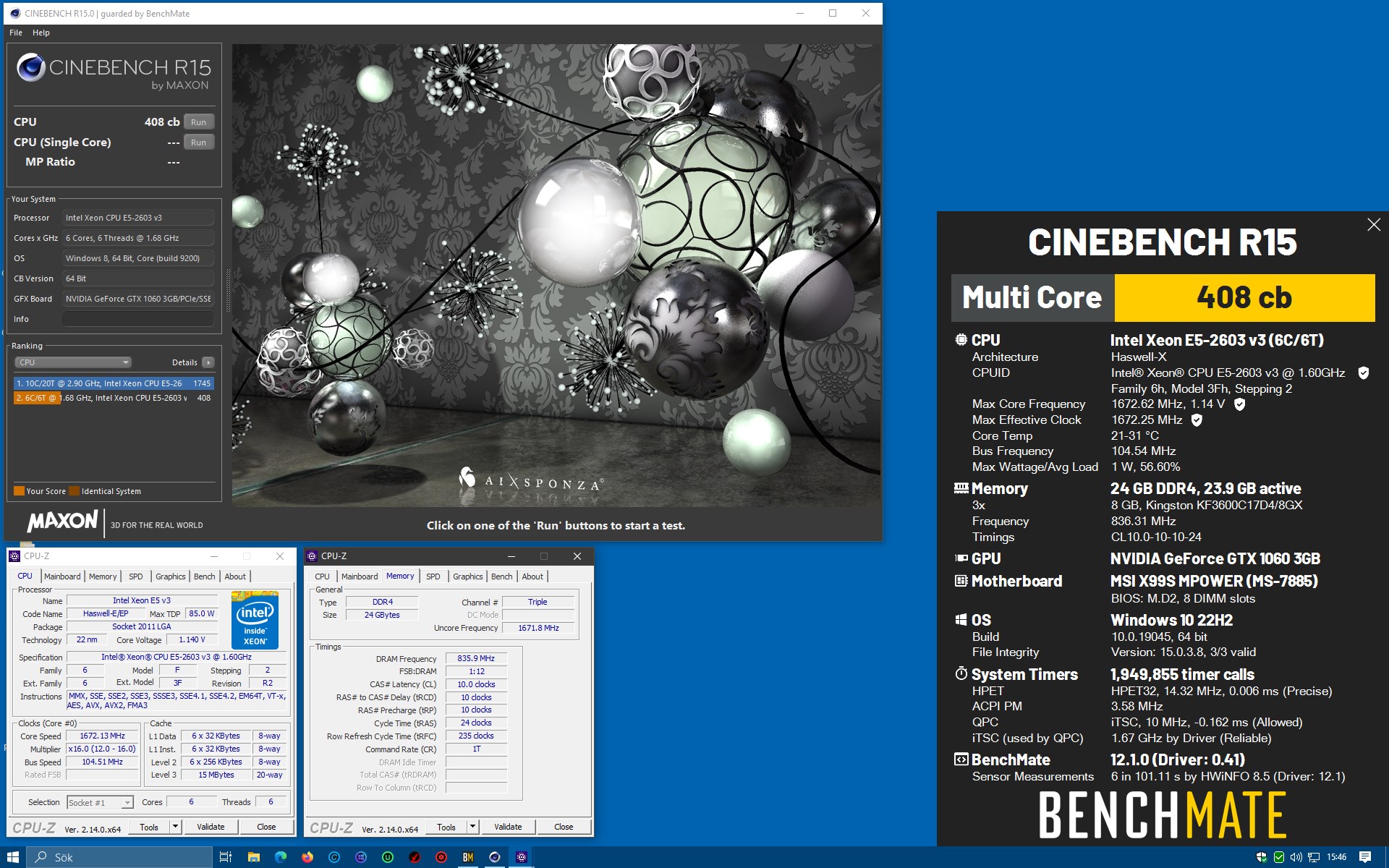
Task: Open Tools dropdown arrow in left CPU-Z window
Action: click(175, 826)
